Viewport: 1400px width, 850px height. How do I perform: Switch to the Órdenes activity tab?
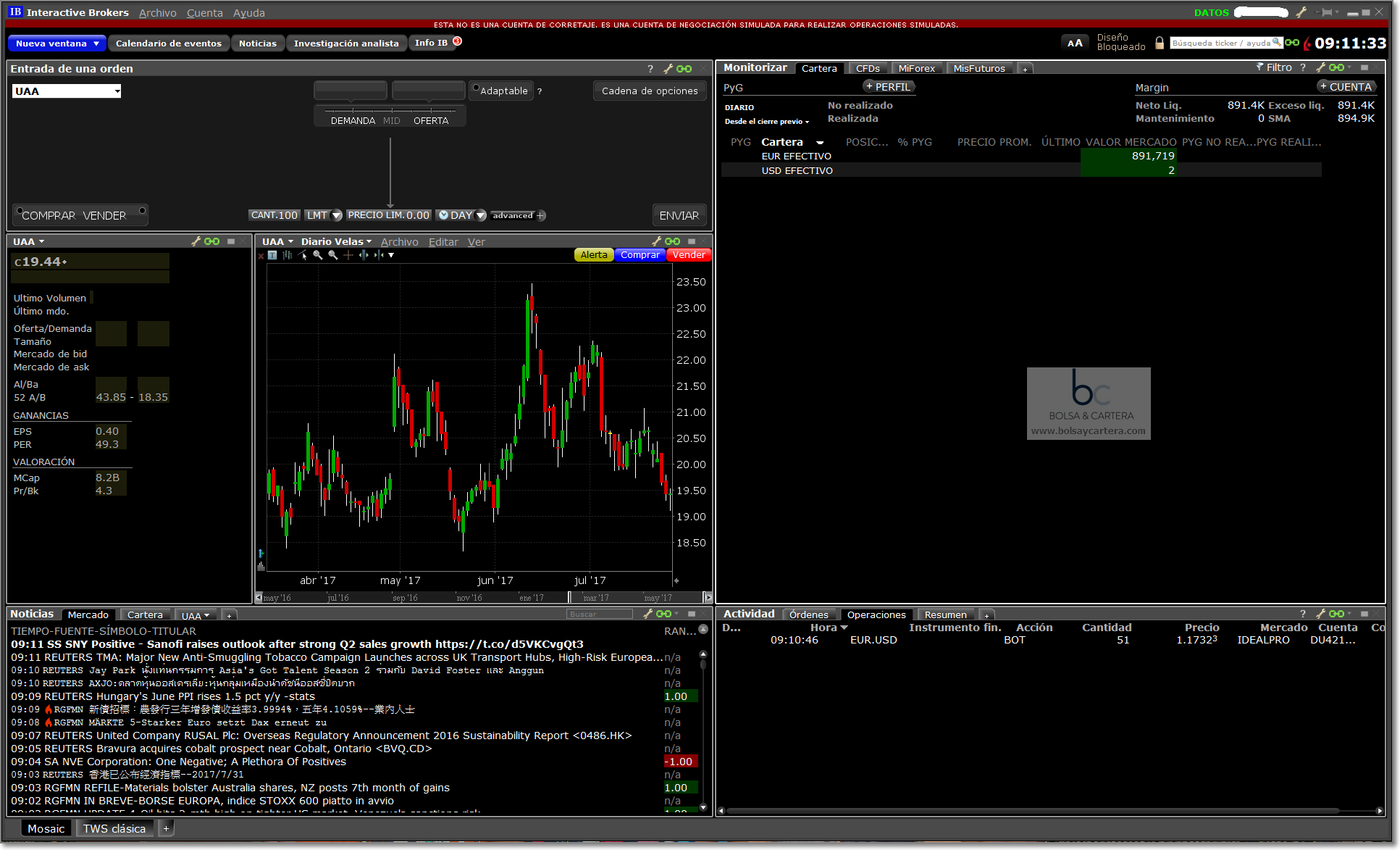click(x=808, y=614)
